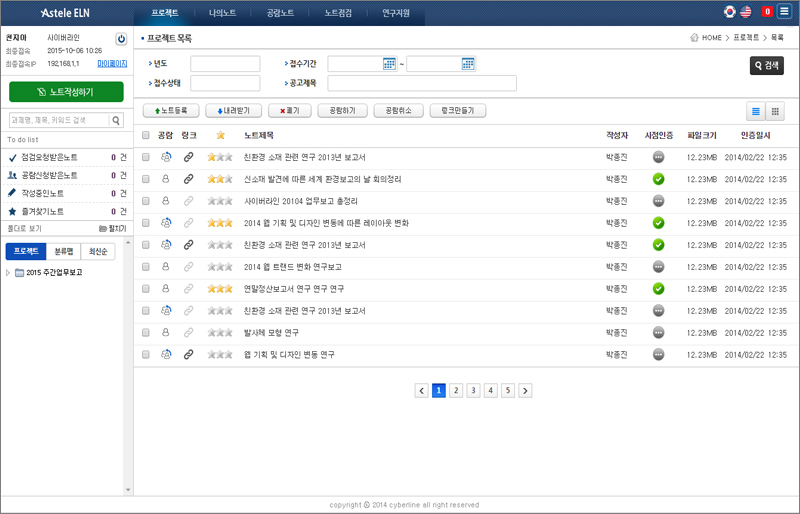
Task: Open the hamburger menu in top-right corner
Action: (784, 12)
